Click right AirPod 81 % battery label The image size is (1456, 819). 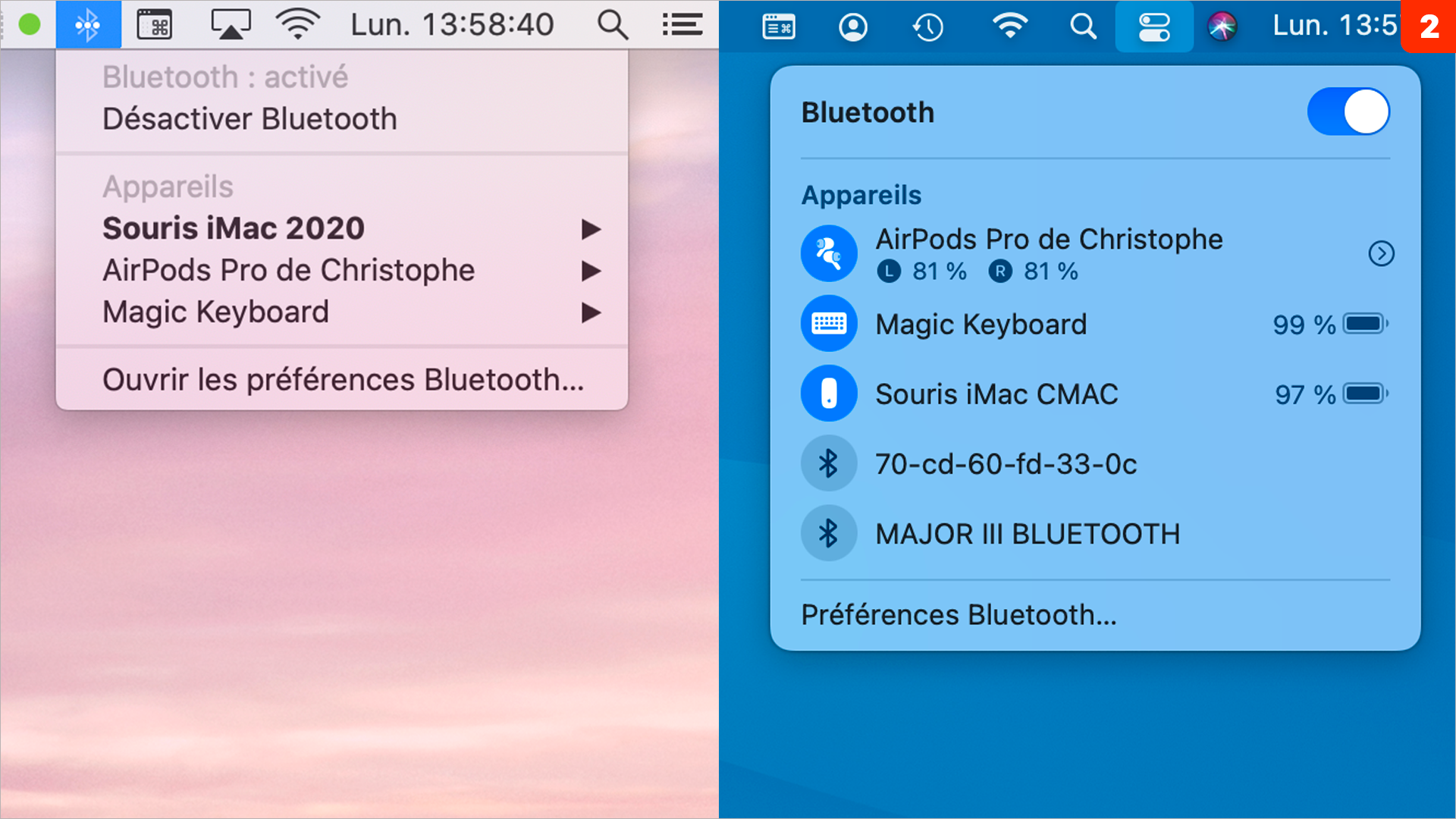pos(1033,271)
